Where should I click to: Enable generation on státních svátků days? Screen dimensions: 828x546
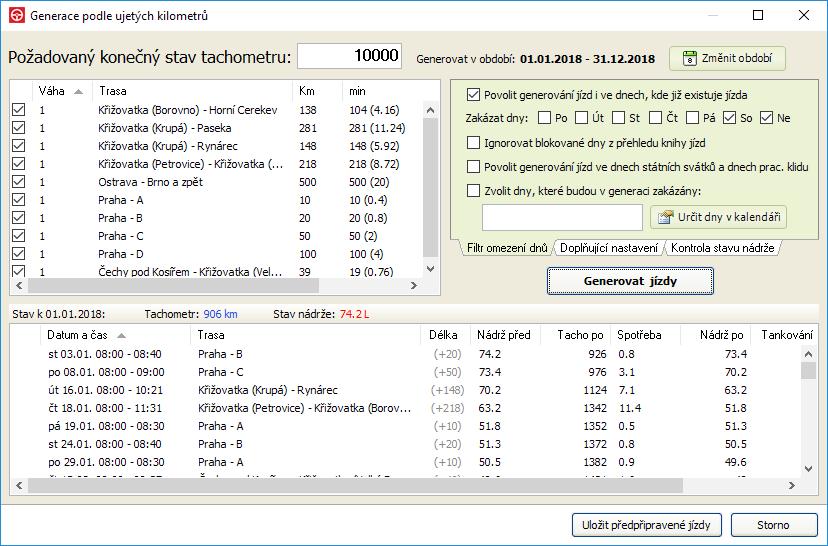click(474, 167)
